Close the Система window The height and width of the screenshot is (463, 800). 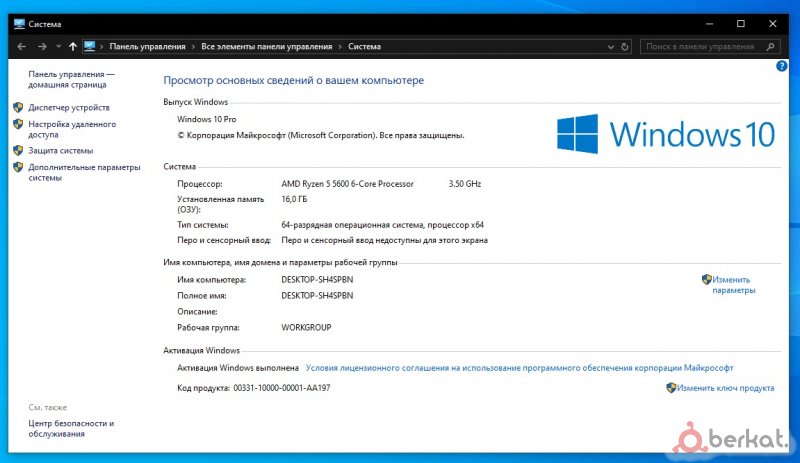[x=772, y=24]
